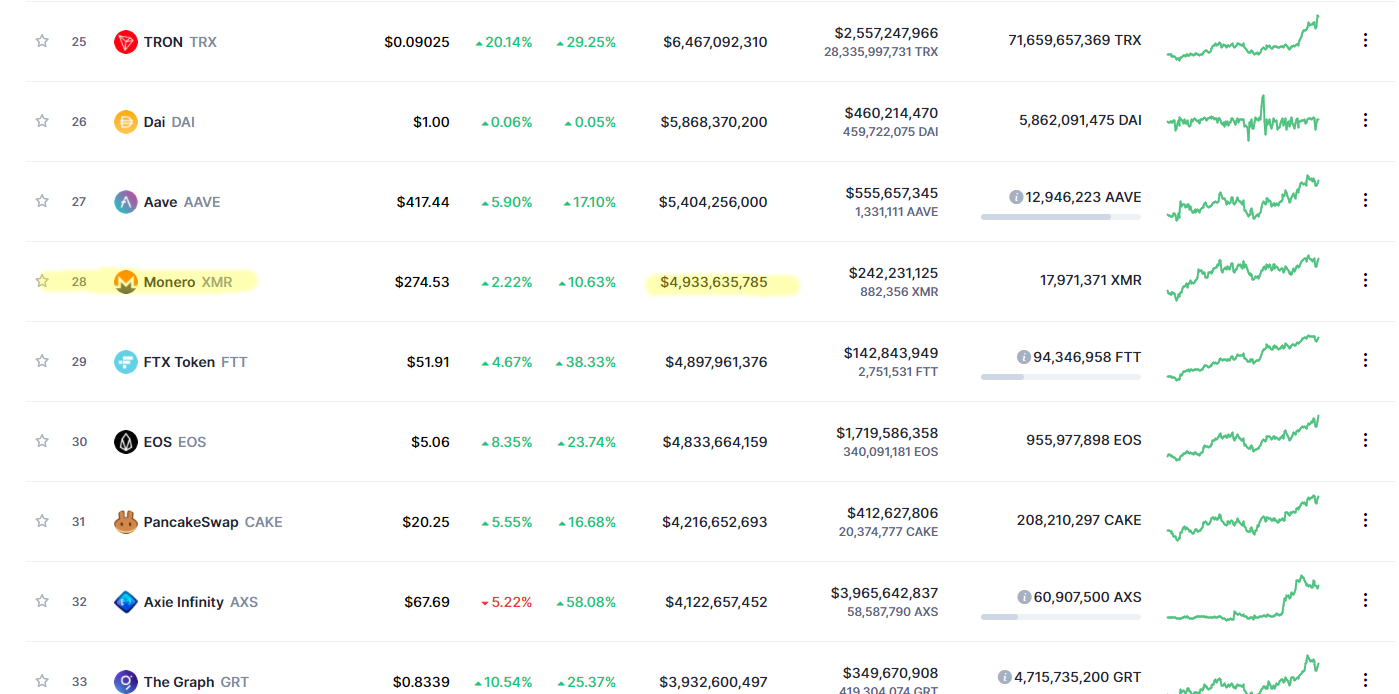This screenshot has height=694, width=1399.
Task: Open the three-dot menu for Aave
Action: coord(1365,200)
